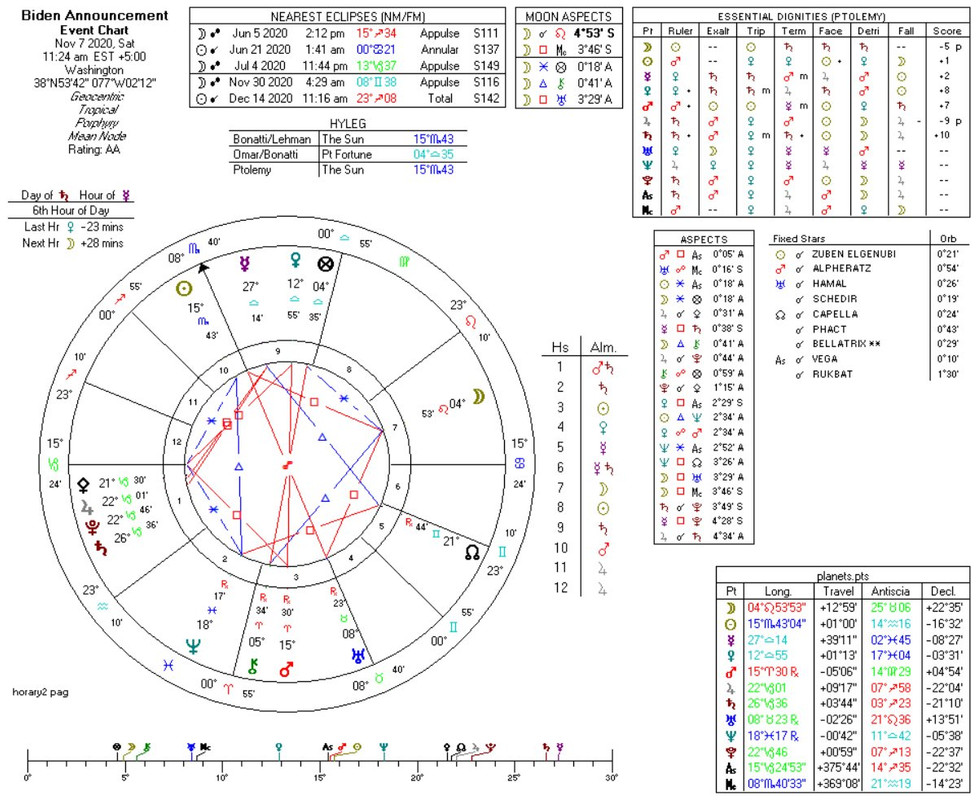Click the 'horary2 pag' page label
Viewport: 978px width, 800px height.
(41, 692)
